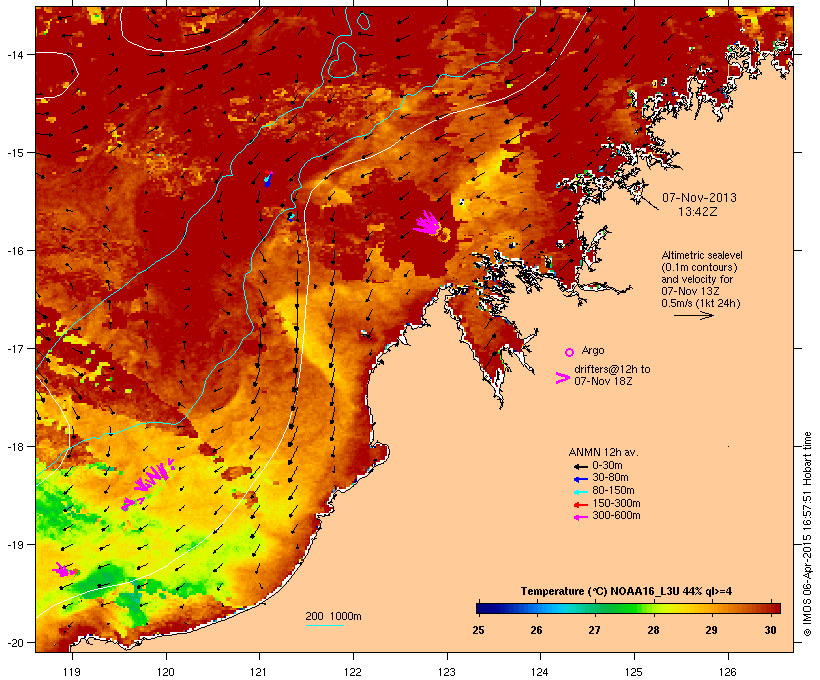Click the magenta drifters arrowhead legend symbol

pos(563,378)
